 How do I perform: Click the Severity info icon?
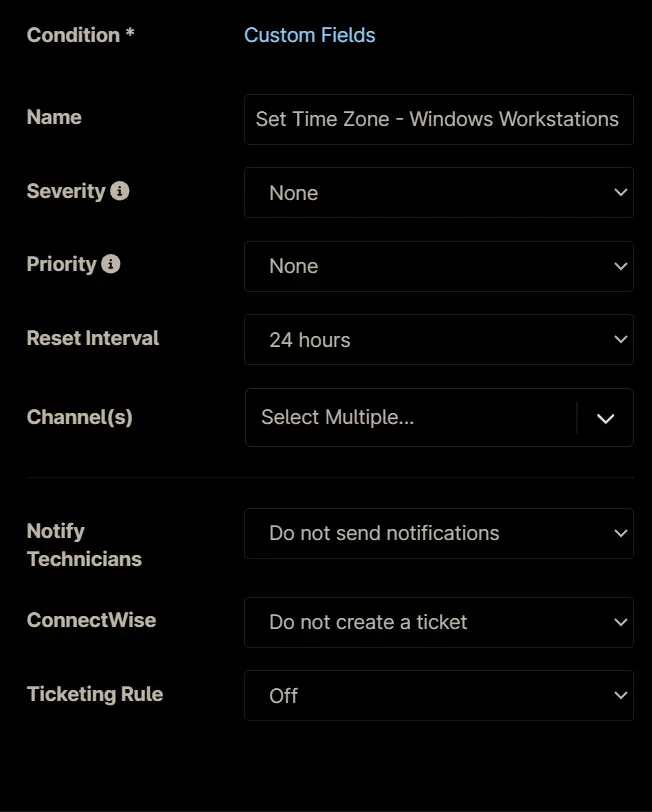pyautogui.click(x=120, y=191)
